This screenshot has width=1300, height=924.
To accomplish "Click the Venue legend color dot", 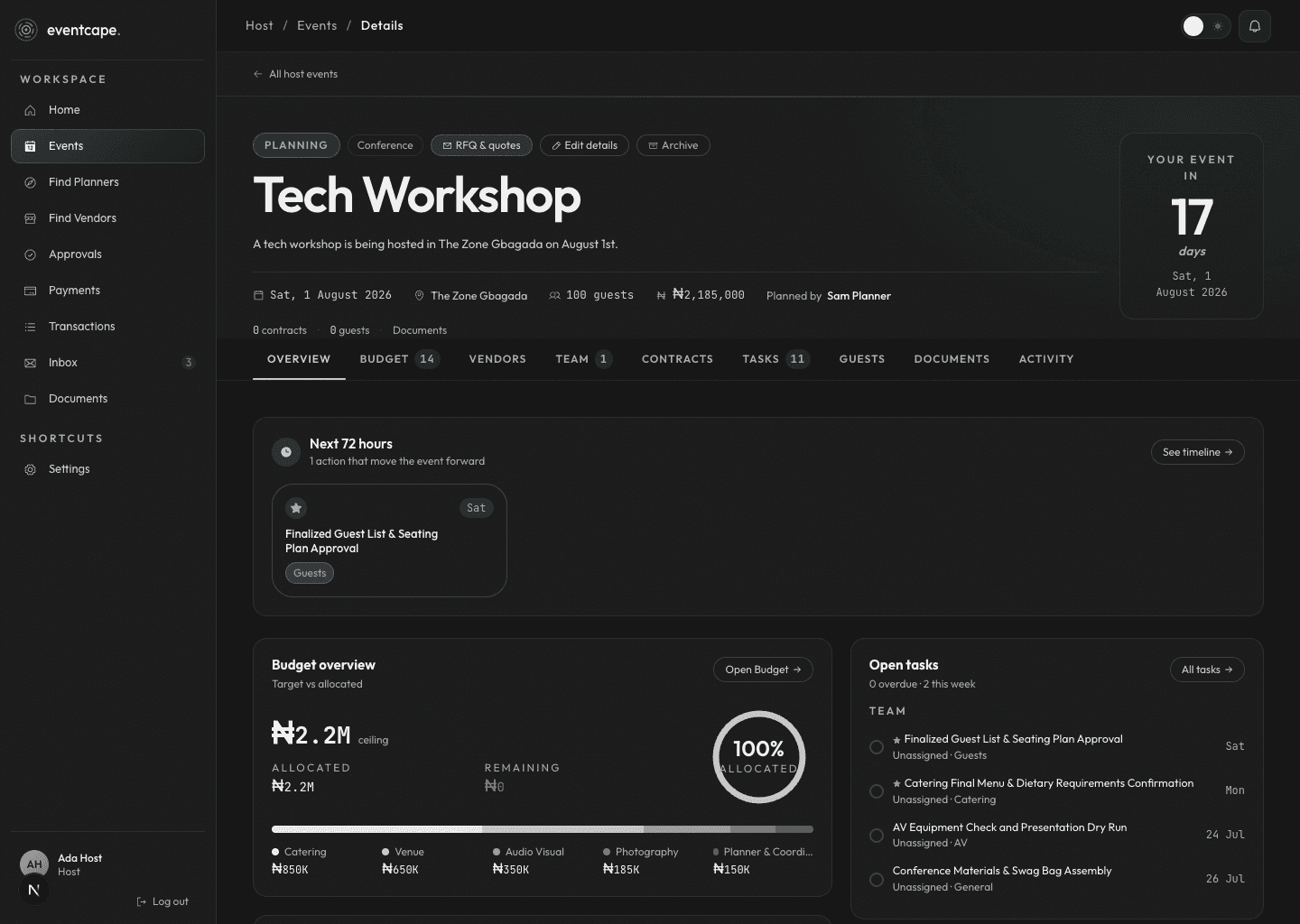I will (385, 852).
